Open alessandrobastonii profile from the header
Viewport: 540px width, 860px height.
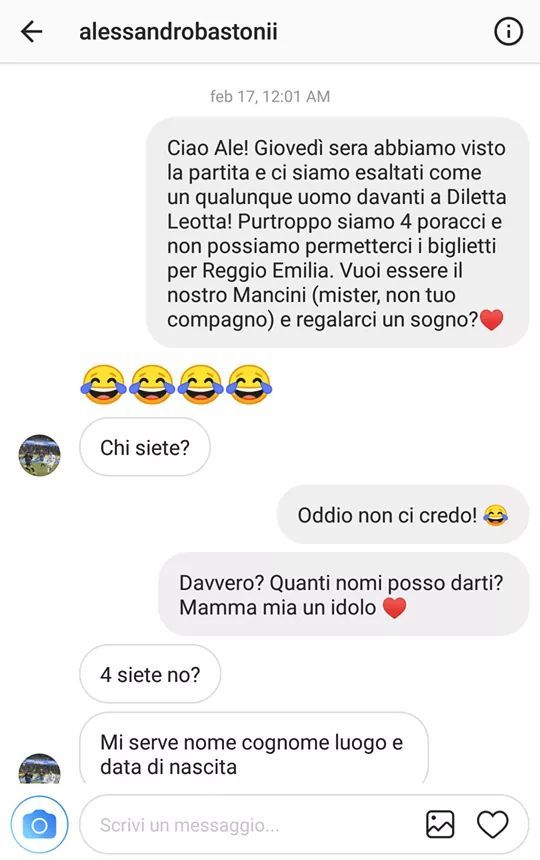point(178,31)
